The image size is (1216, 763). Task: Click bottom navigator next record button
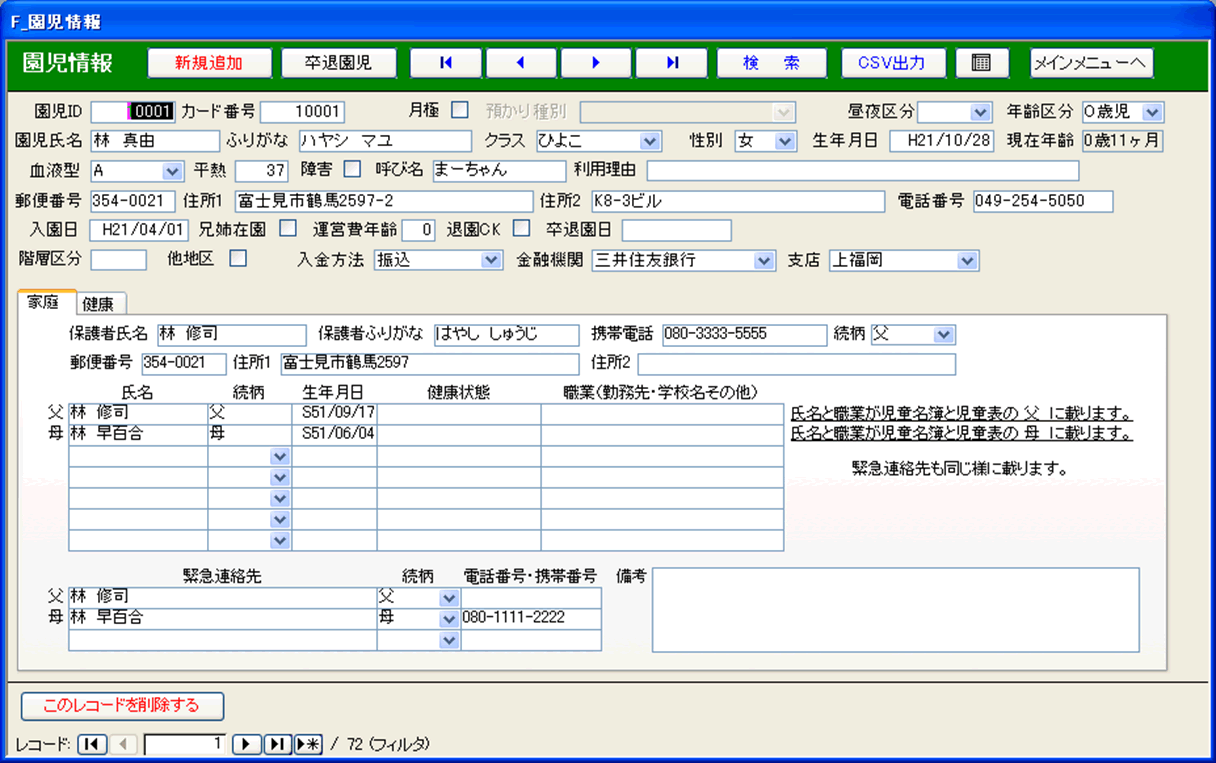coord(246,744)
